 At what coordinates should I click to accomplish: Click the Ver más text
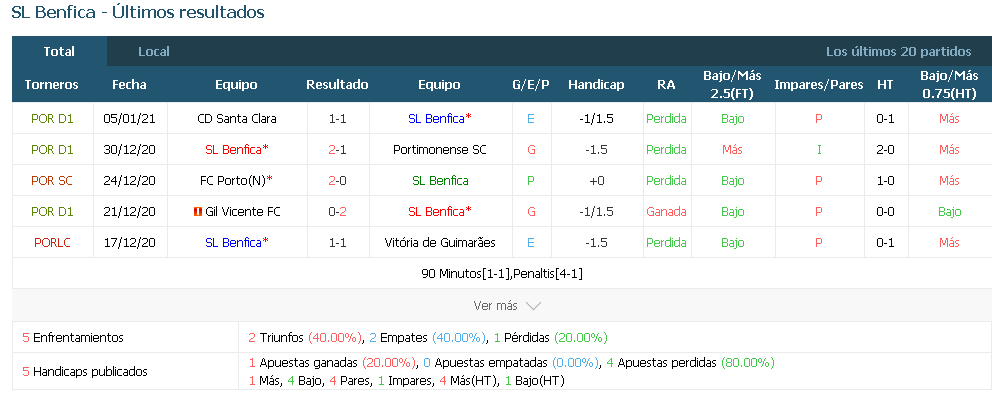click(x=495, y=306)
